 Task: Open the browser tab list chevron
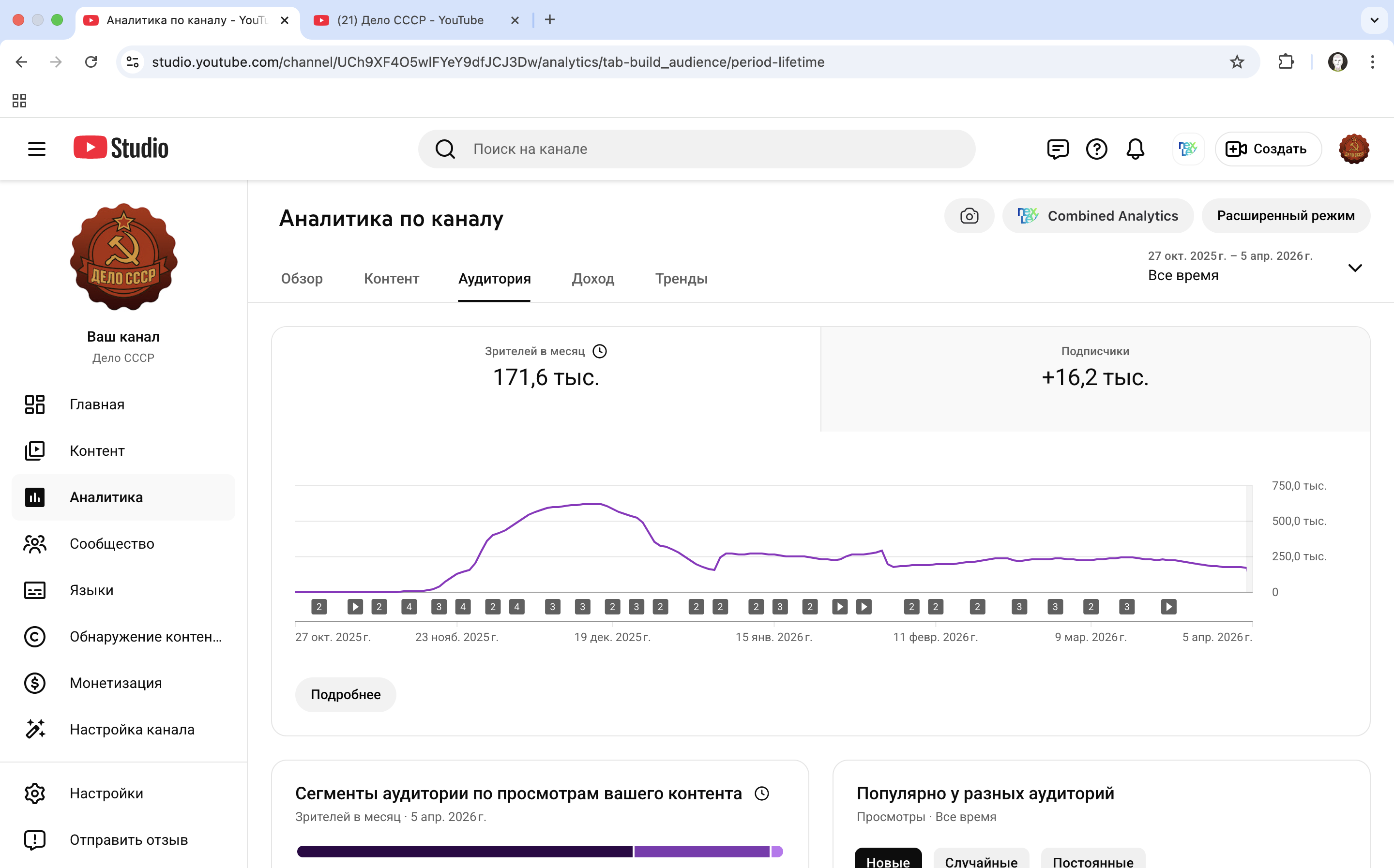coord(1374,20)
